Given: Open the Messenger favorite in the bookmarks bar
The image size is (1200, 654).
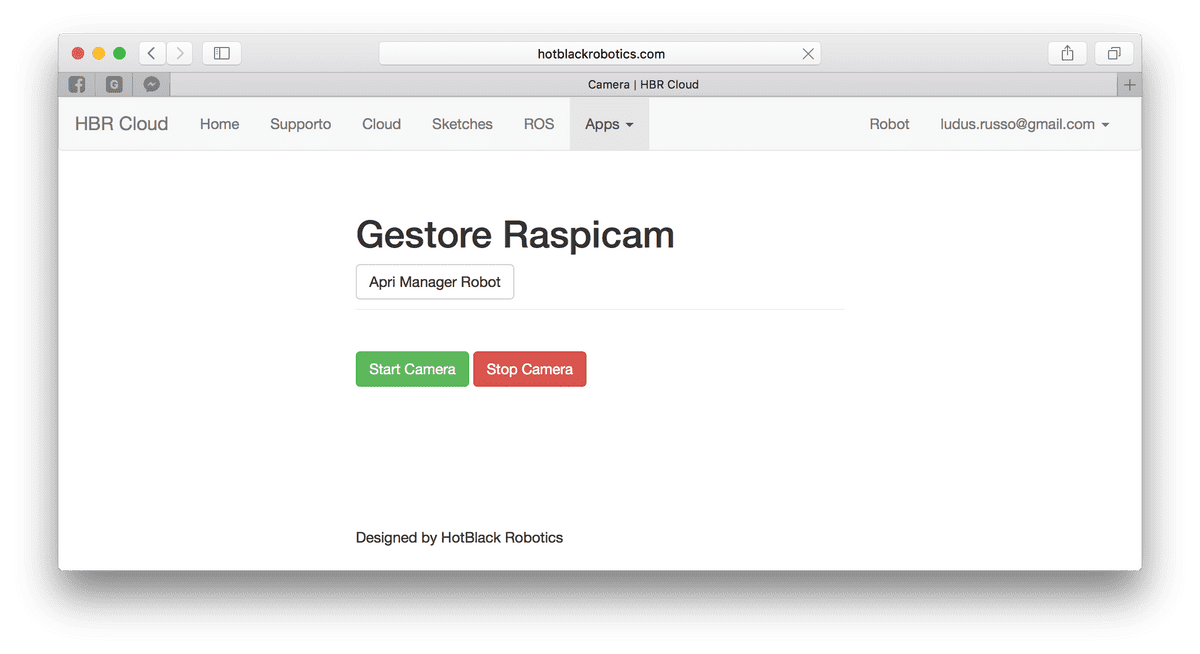Looking at the screenshot, I should [151, 84].
